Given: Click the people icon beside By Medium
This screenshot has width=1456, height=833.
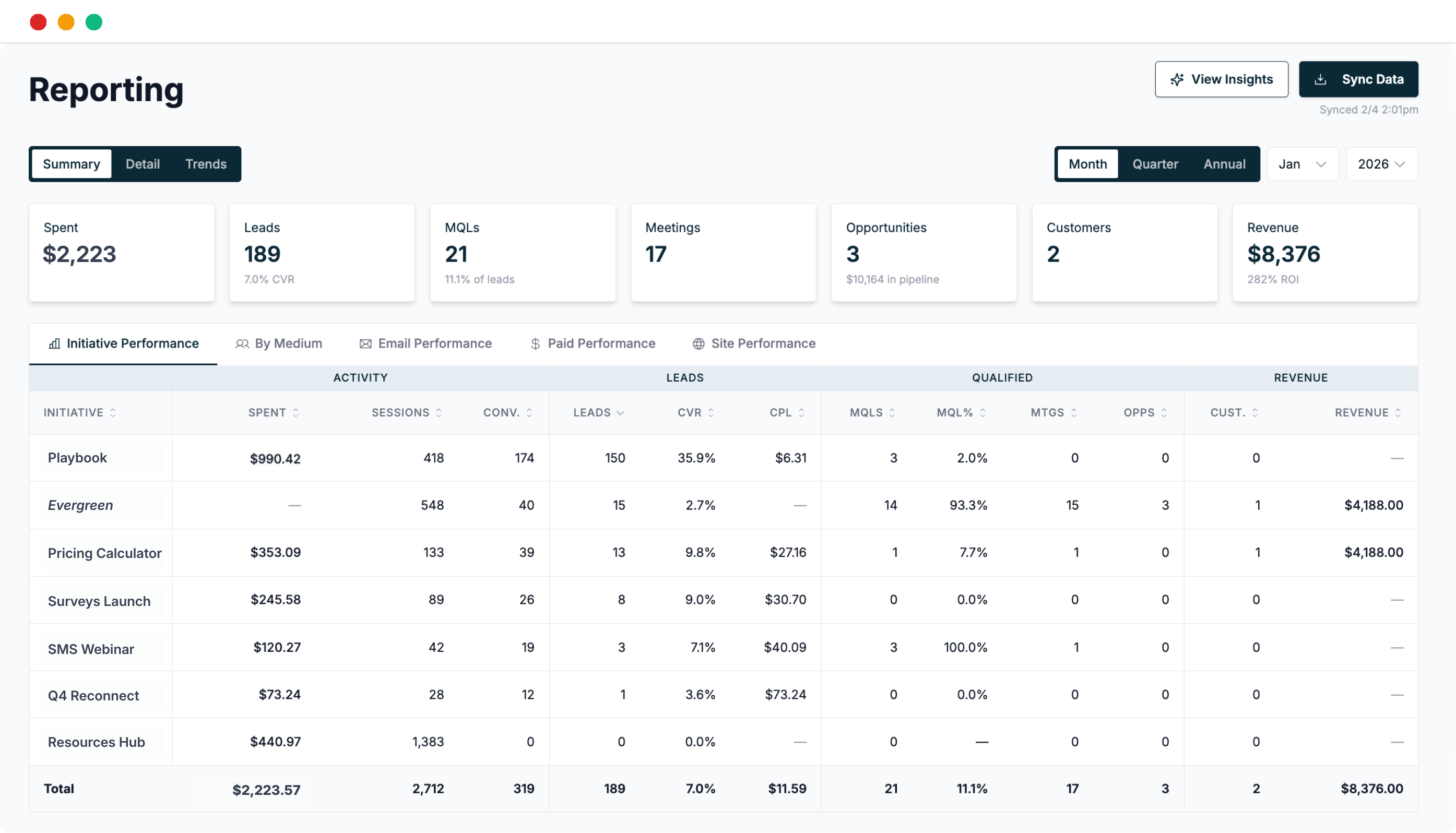Looking at the screenshot, I should click(x=242, y=343).
